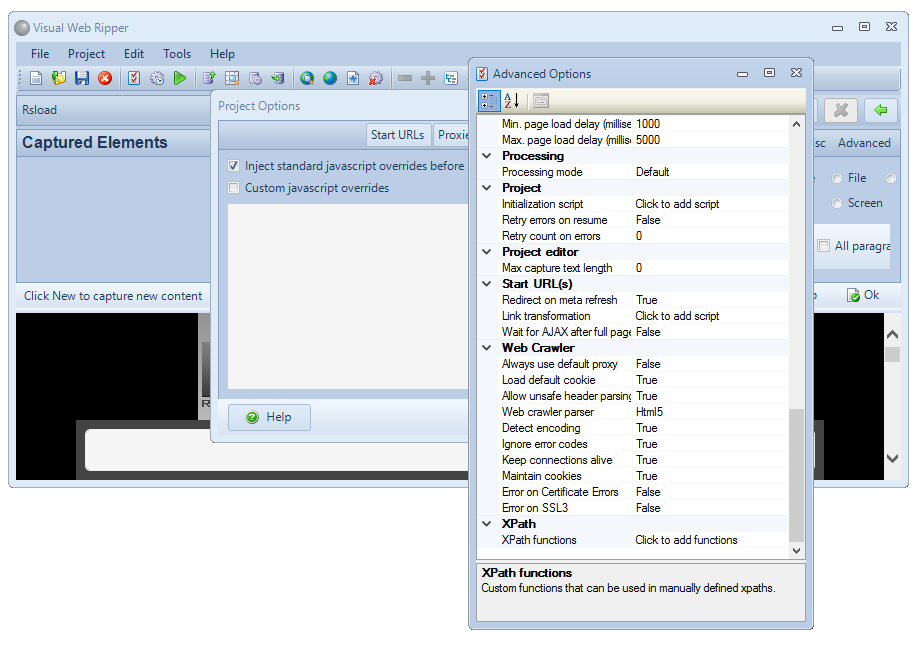
Task: Click the plain globe toolbar icon
Action: point(330,78)
